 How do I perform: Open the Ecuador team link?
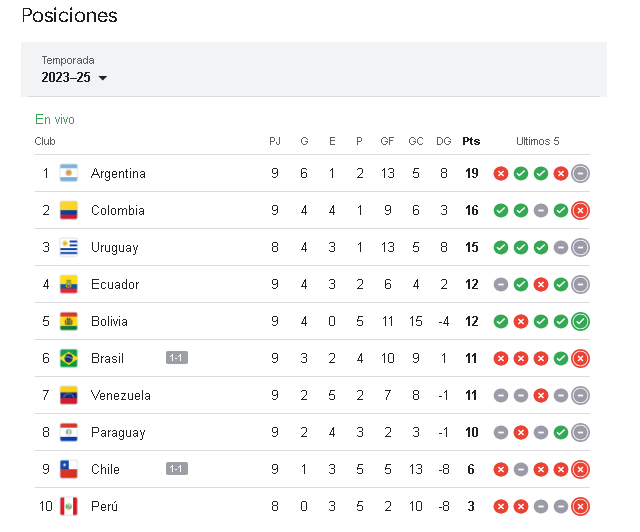[x=115, y=284]
